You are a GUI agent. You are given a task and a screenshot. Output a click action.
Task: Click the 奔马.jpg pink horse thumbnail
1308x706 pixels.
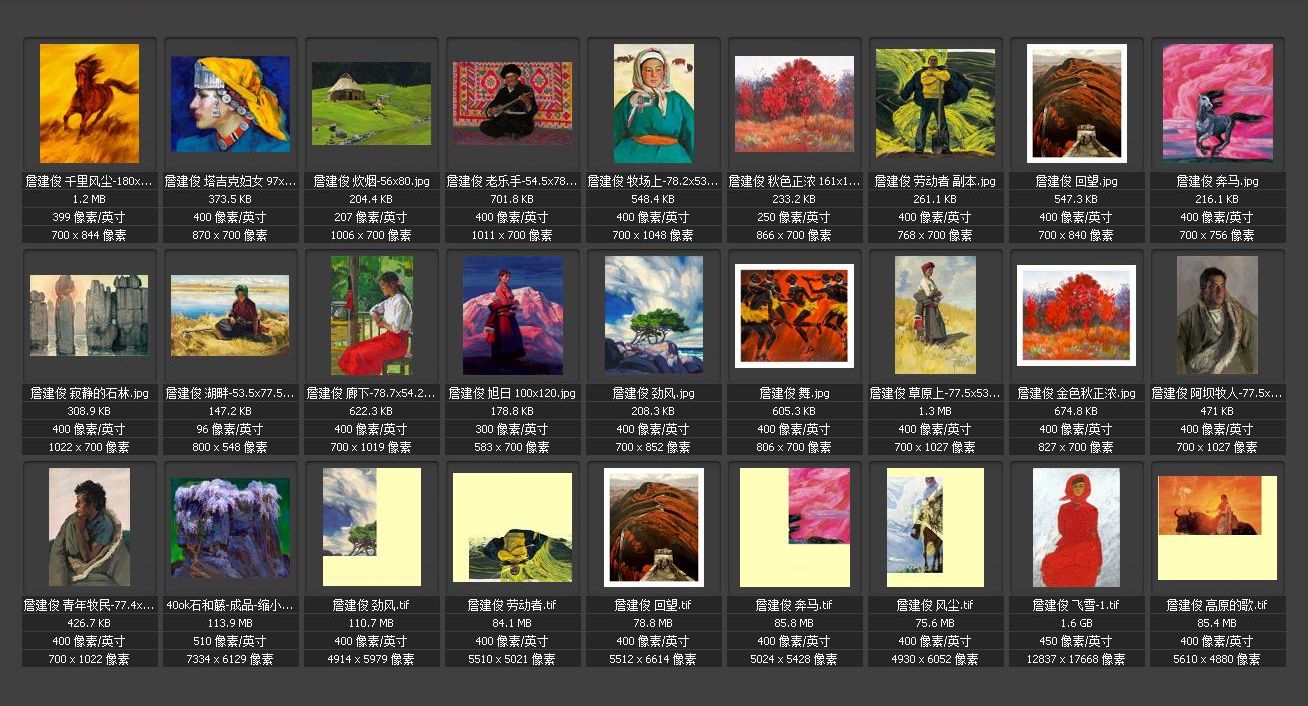(x=1217, y=103)
